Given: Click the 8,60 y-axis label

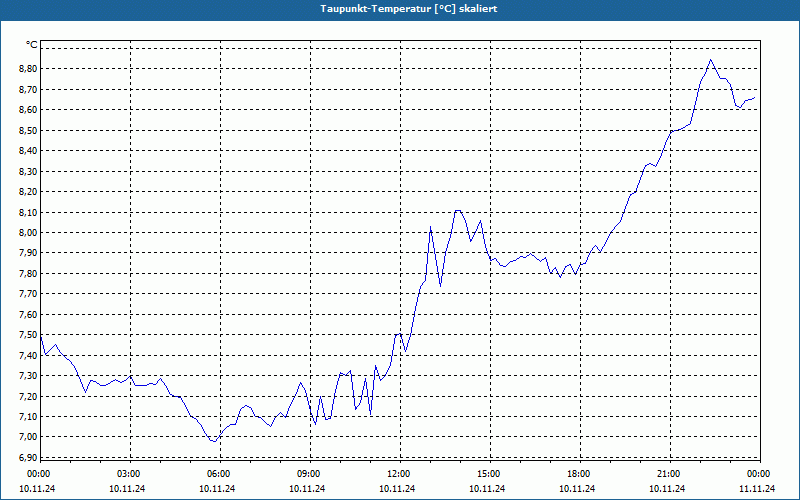Looking at the screenshot, I should (x=28, y=110).
